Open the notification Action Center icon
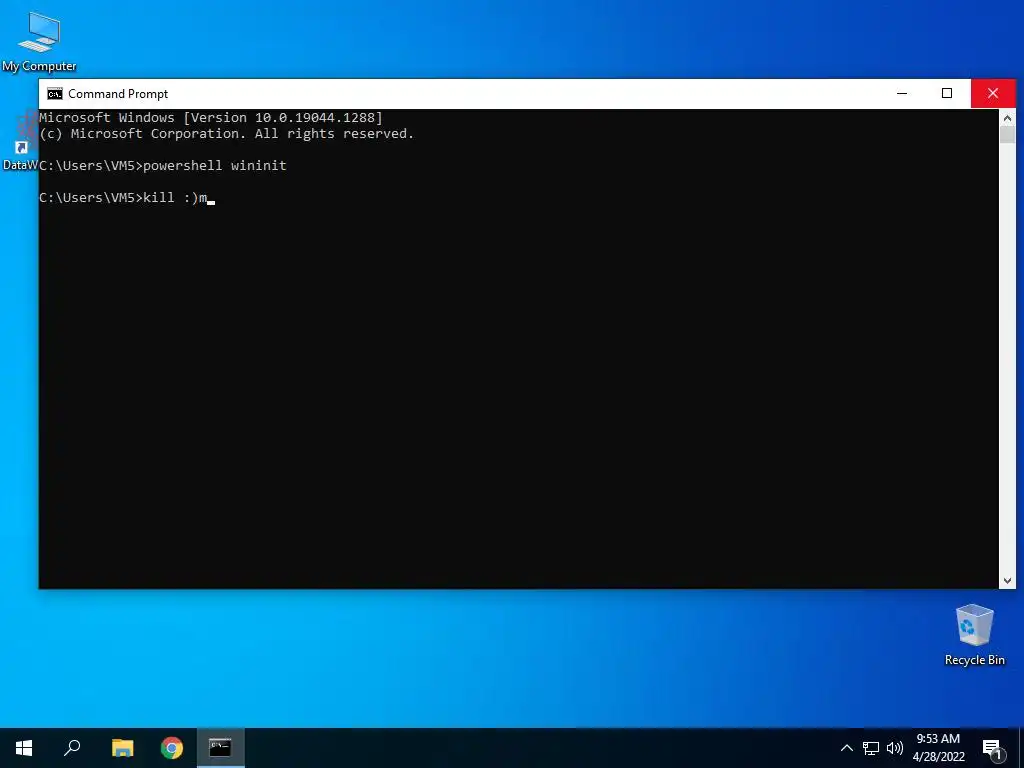This screenshot has height=768, width=1024. 993,749
